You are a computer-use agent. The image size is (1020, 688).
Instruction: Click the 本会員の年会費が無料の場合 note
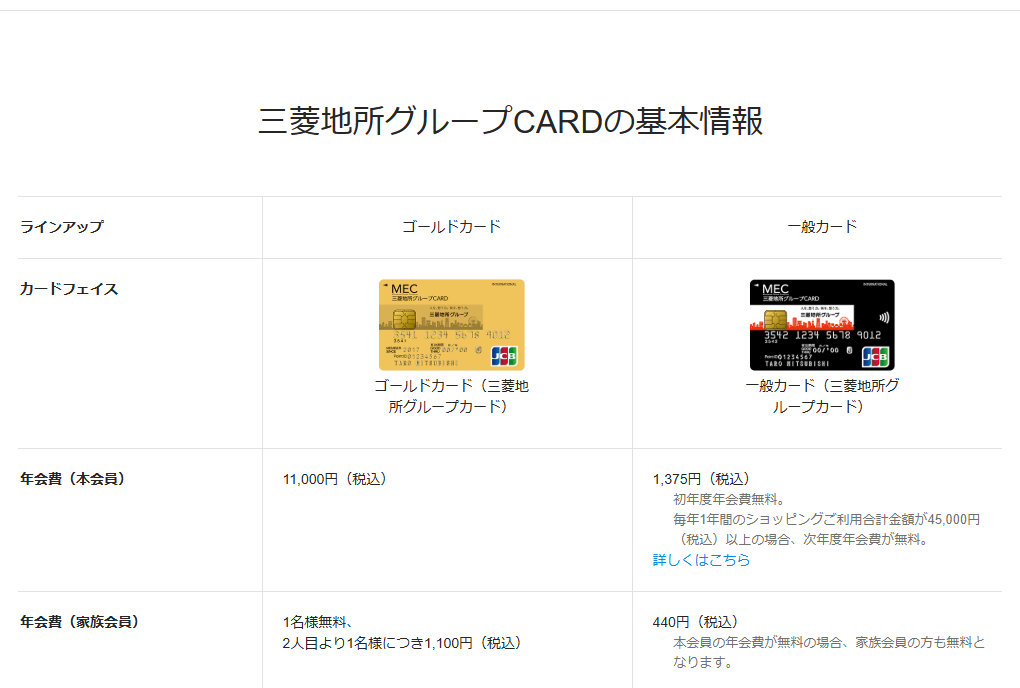click(x=829, y=652)
